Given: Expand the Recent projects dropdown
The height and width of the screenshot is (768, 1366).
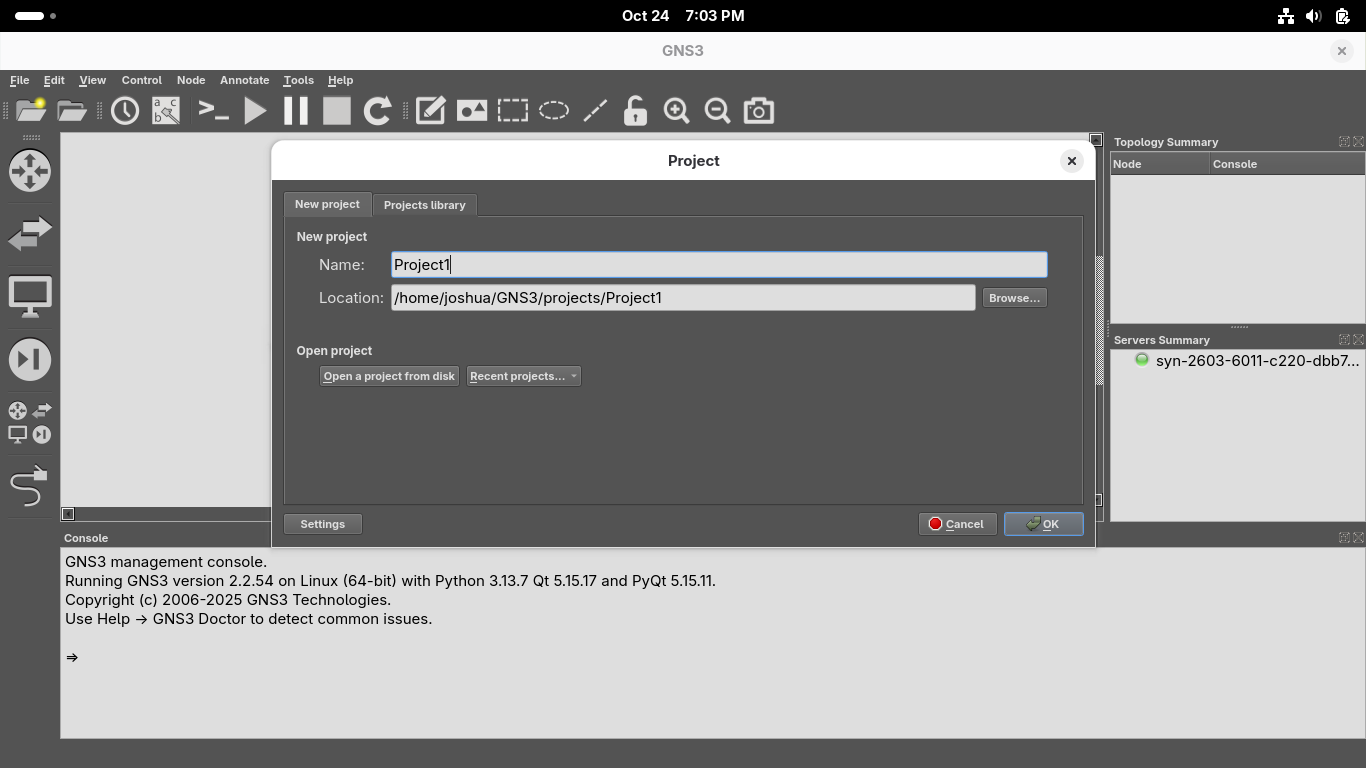Looking at the screenshot, I should point(523,376).
